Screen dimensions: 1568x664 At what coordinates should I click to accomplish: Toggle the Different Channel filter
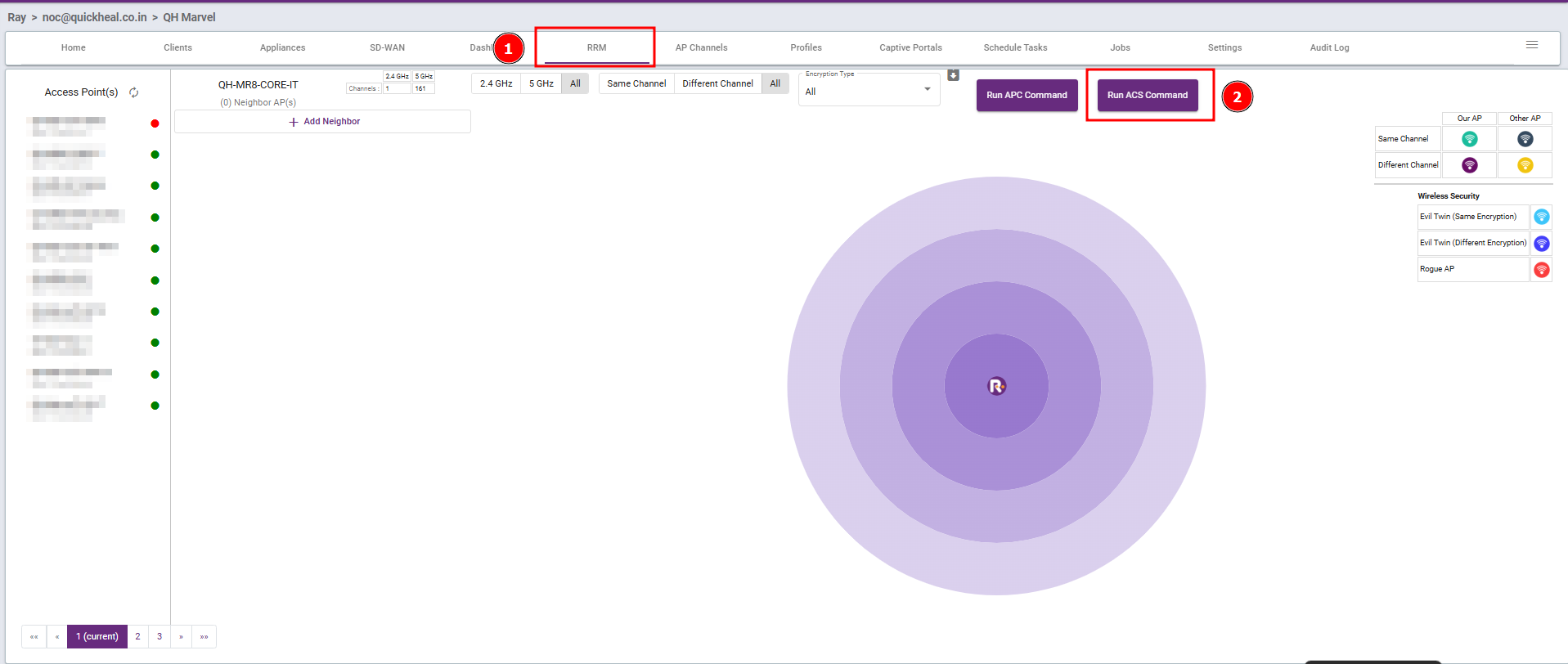click(717, 83)
